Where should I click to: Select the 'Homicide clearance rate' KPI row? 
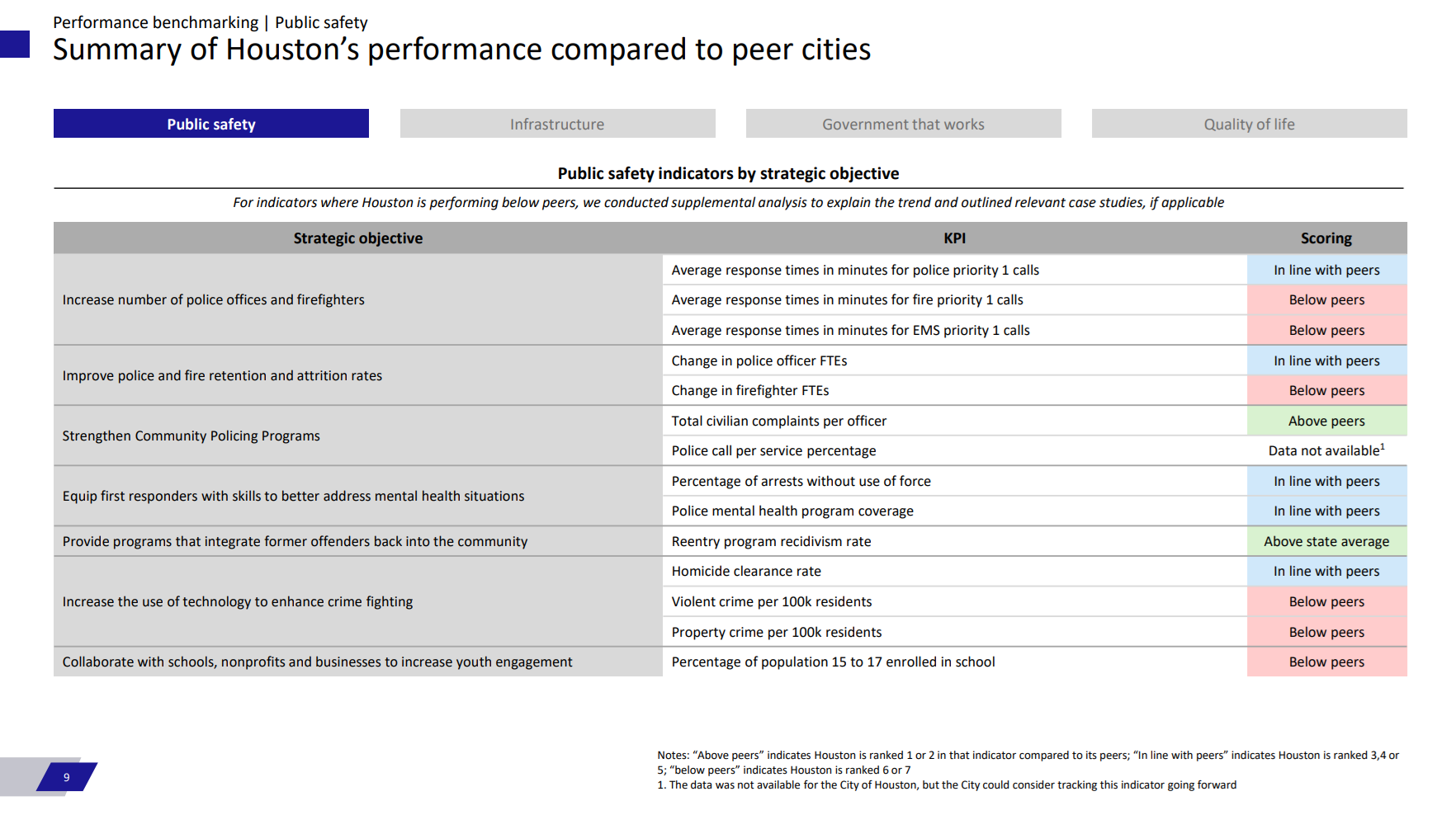(746, 571)
